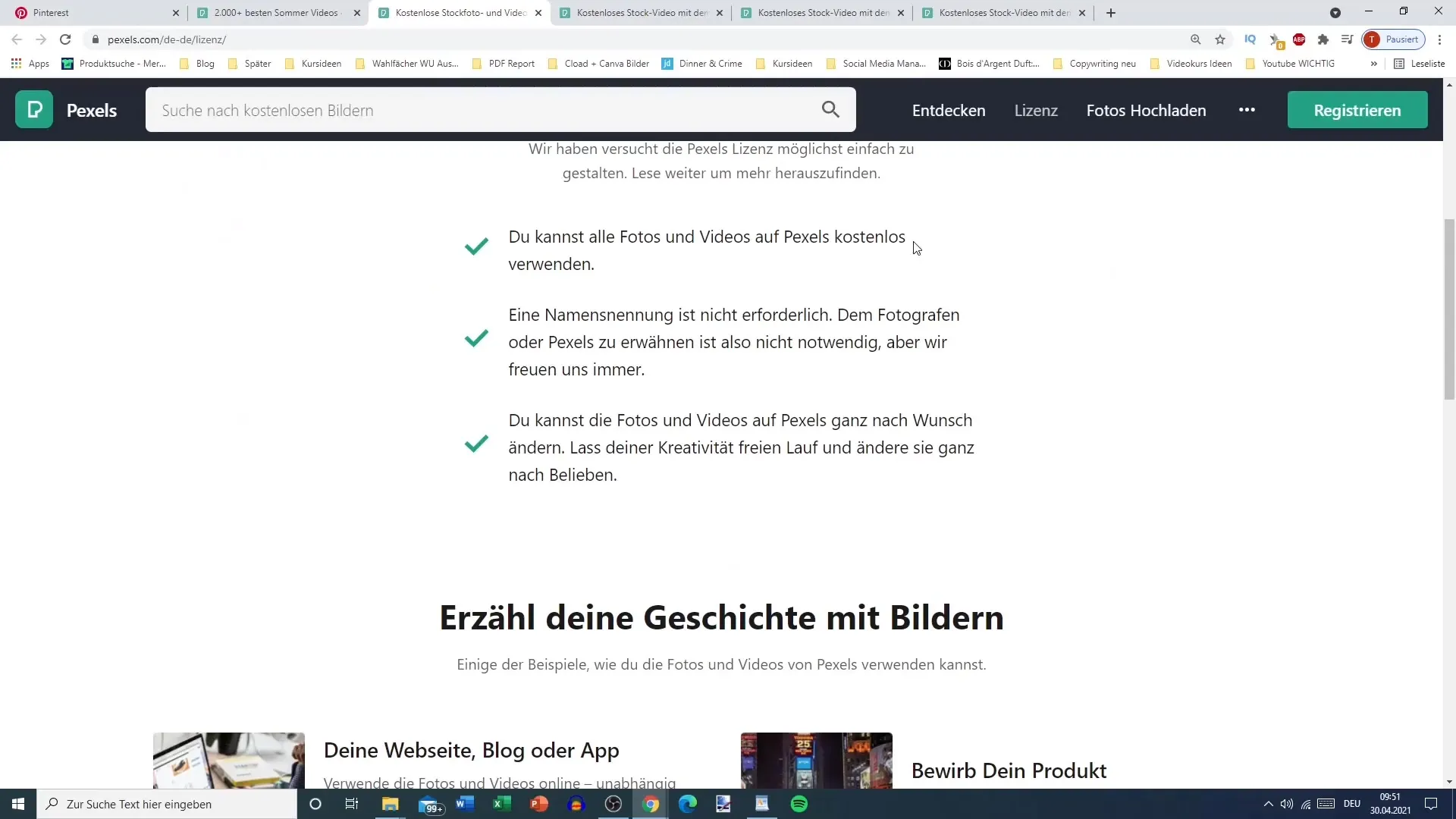Open the media control icon
1456x819 pixels.
click(x=1348, y=39)
